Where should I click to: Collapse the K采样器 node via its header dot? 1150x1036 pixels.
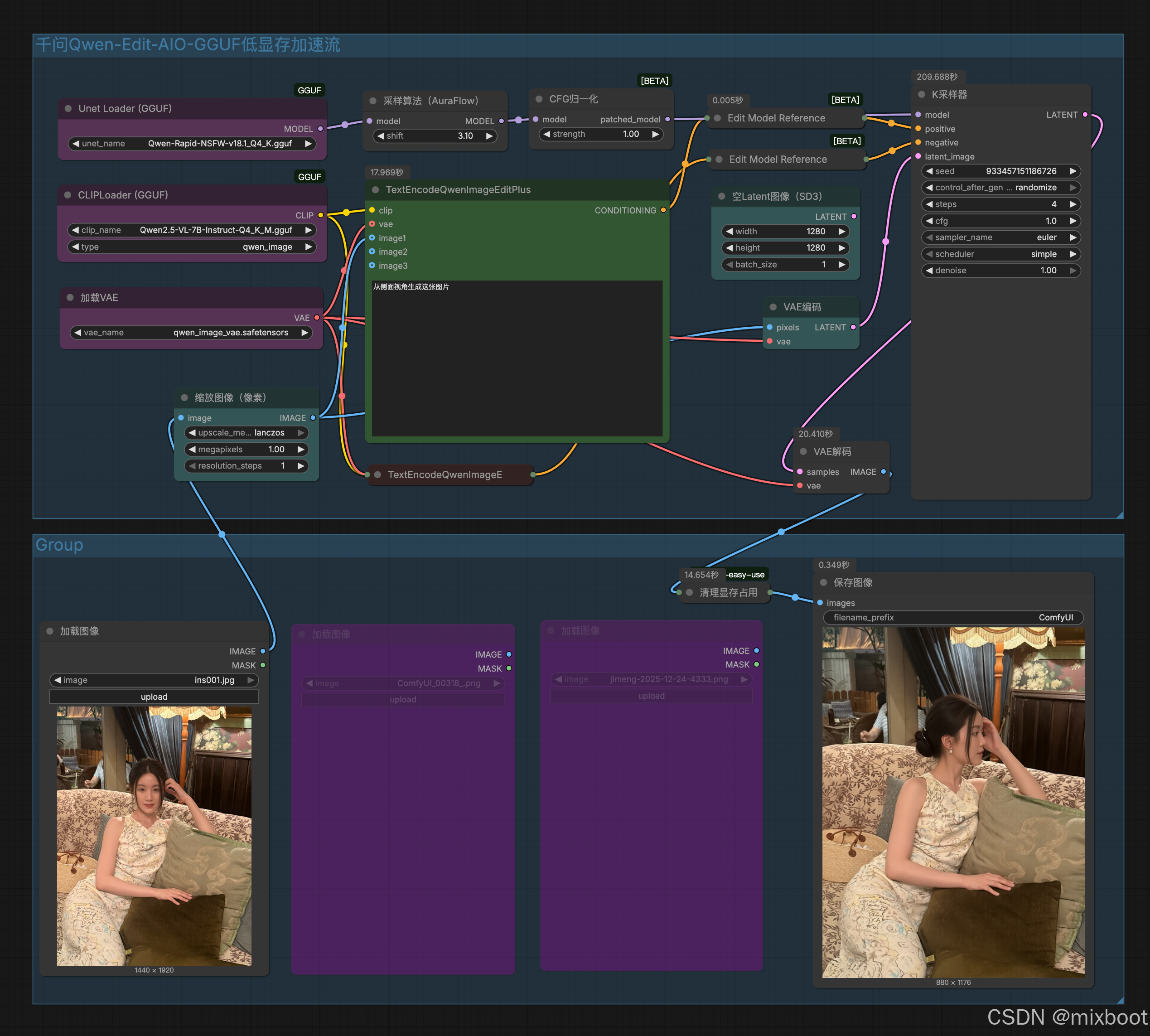(x=921, y=95)
